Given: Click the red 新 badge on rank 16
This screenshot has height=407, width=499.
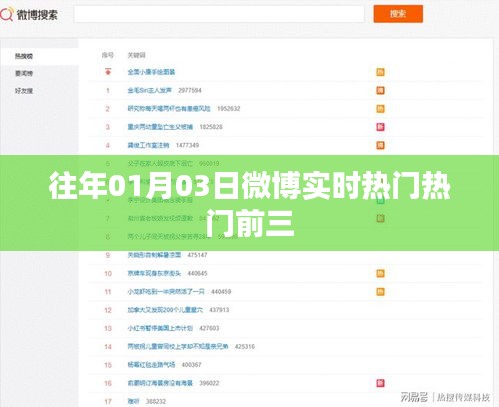Looking at the screenshot, I should [x=380, y=383].
